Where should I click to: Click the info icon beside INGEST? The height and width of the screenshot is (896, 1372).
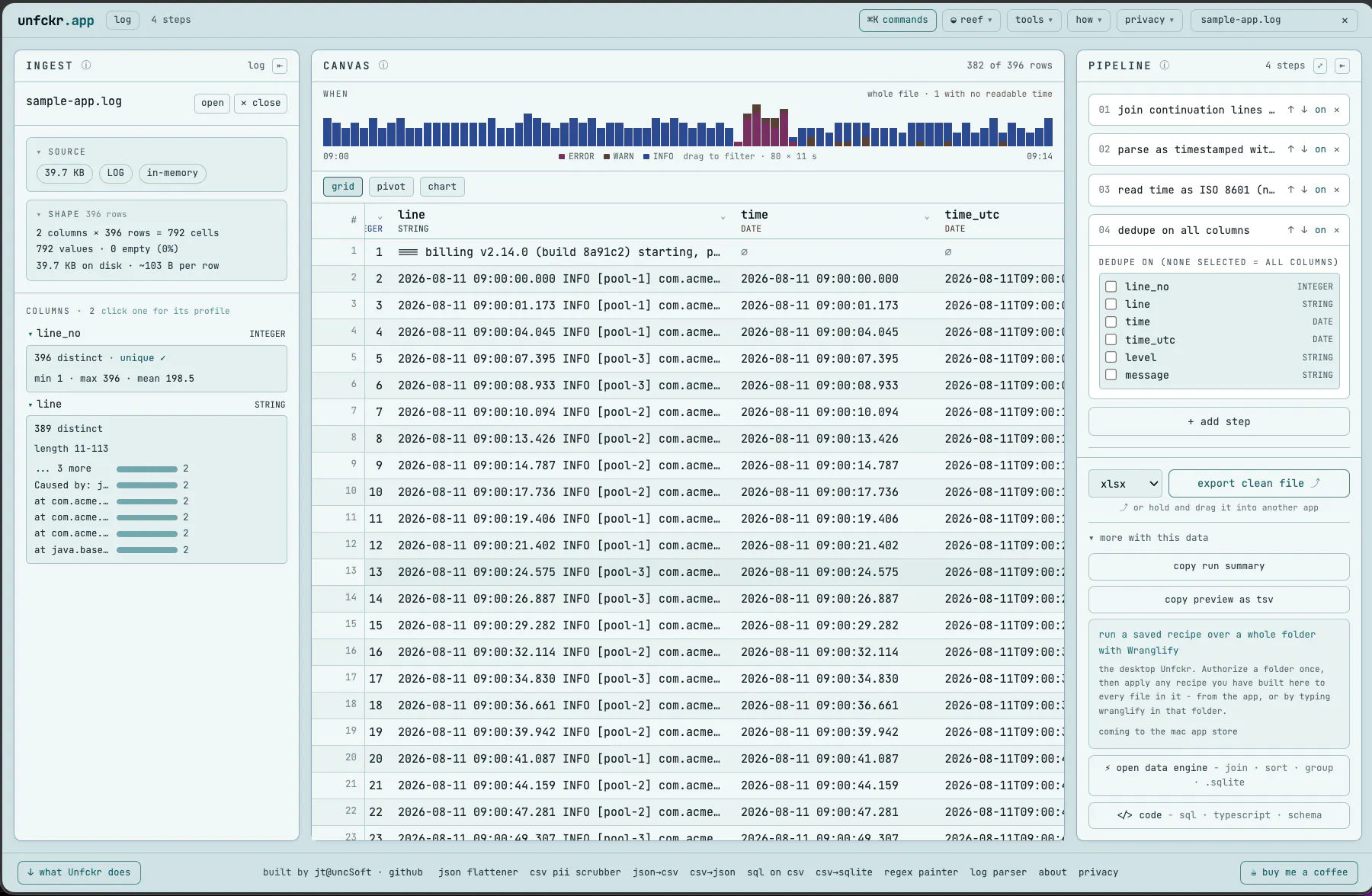86,66
